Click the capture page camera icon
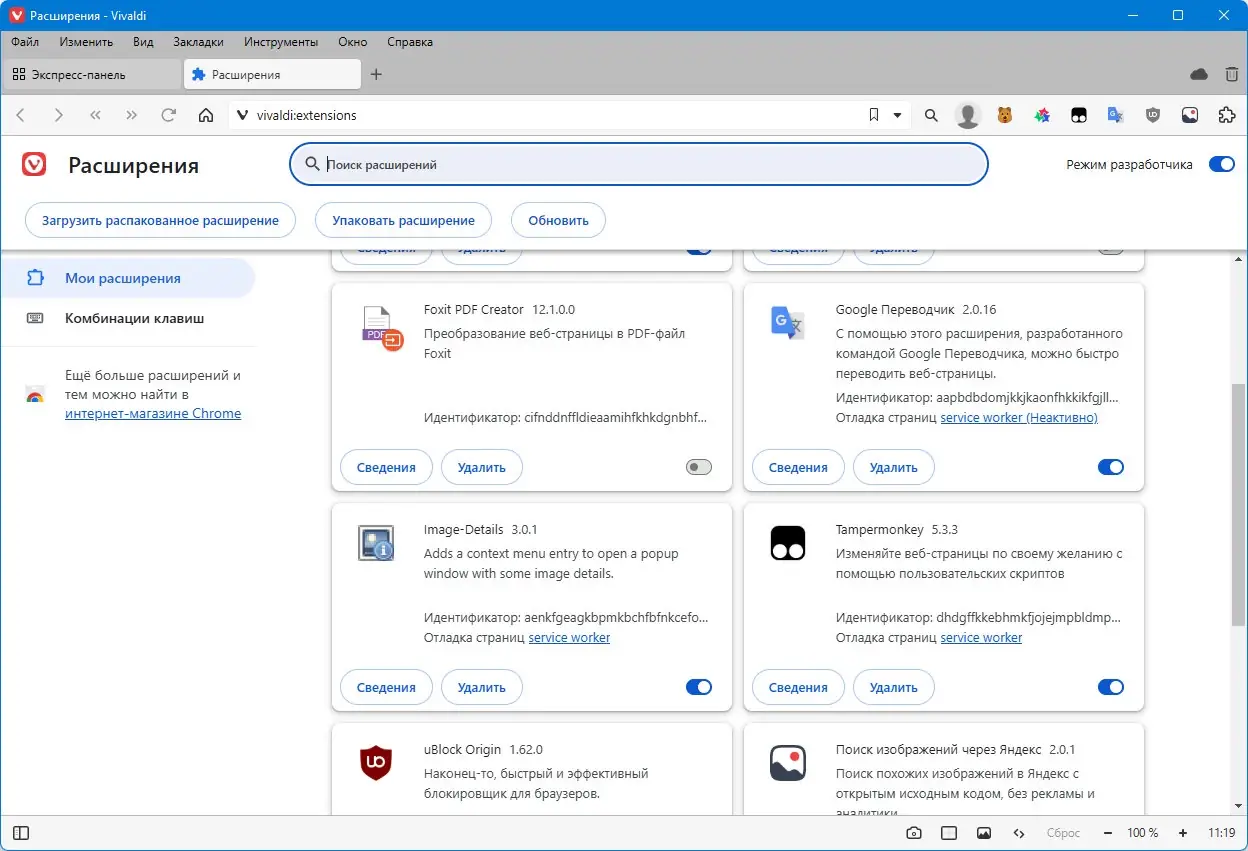 pos(914,833)
